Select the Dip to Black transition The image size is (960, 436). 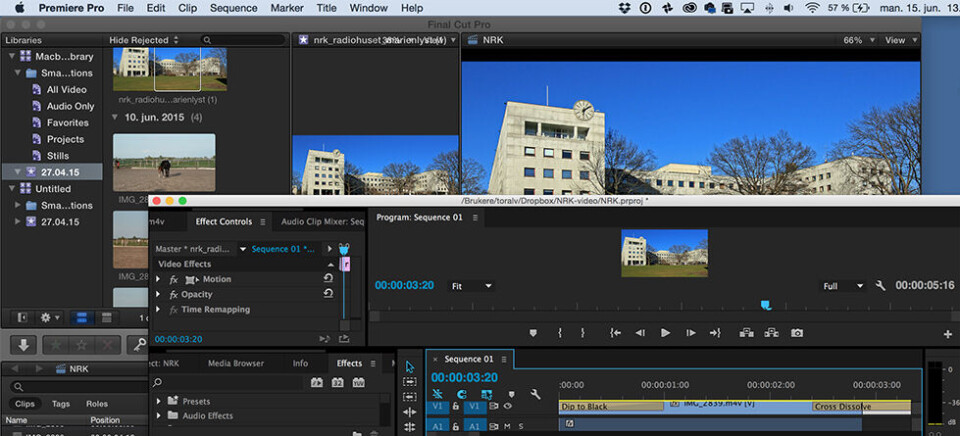(610, 407)
